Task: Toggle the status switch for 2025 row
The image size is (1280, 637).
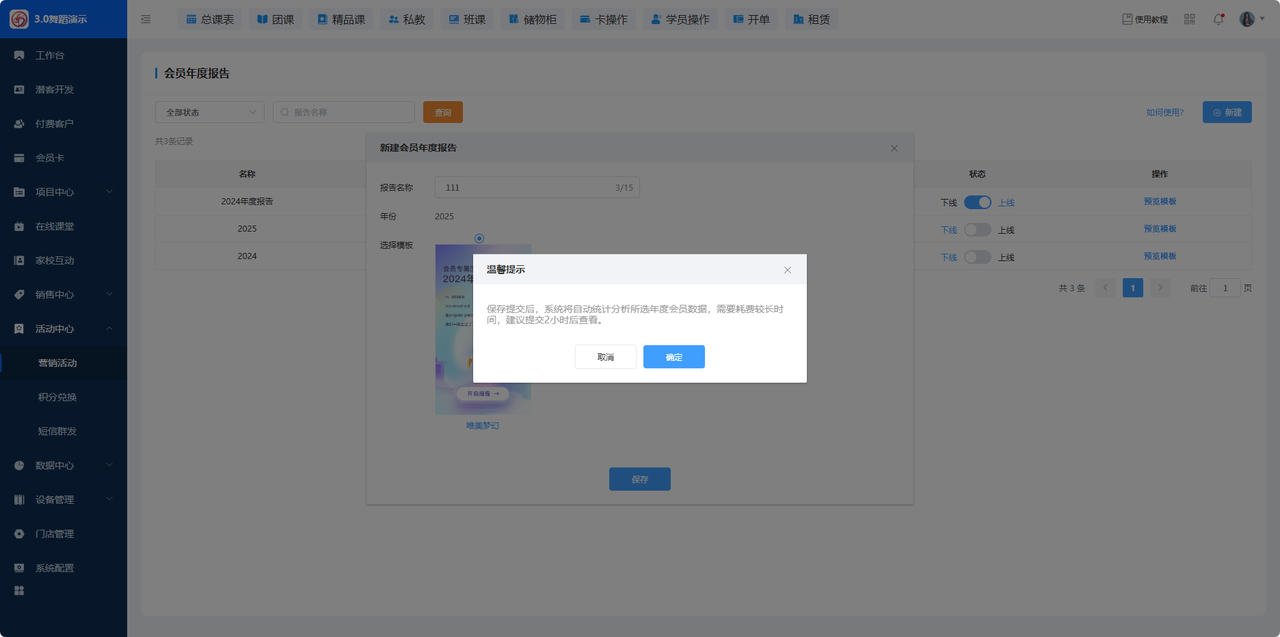Action: tap(977, 230)
